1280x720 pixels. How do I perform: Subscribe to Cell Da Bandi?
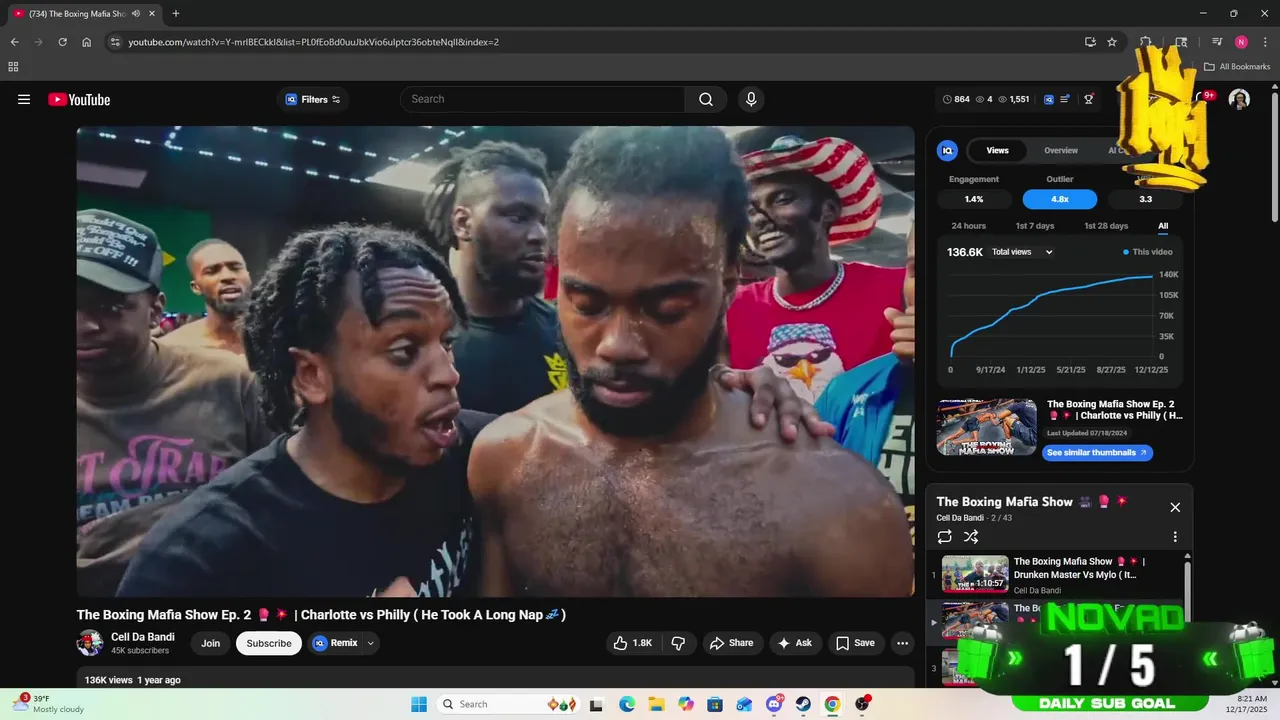(x=269, y=643)
